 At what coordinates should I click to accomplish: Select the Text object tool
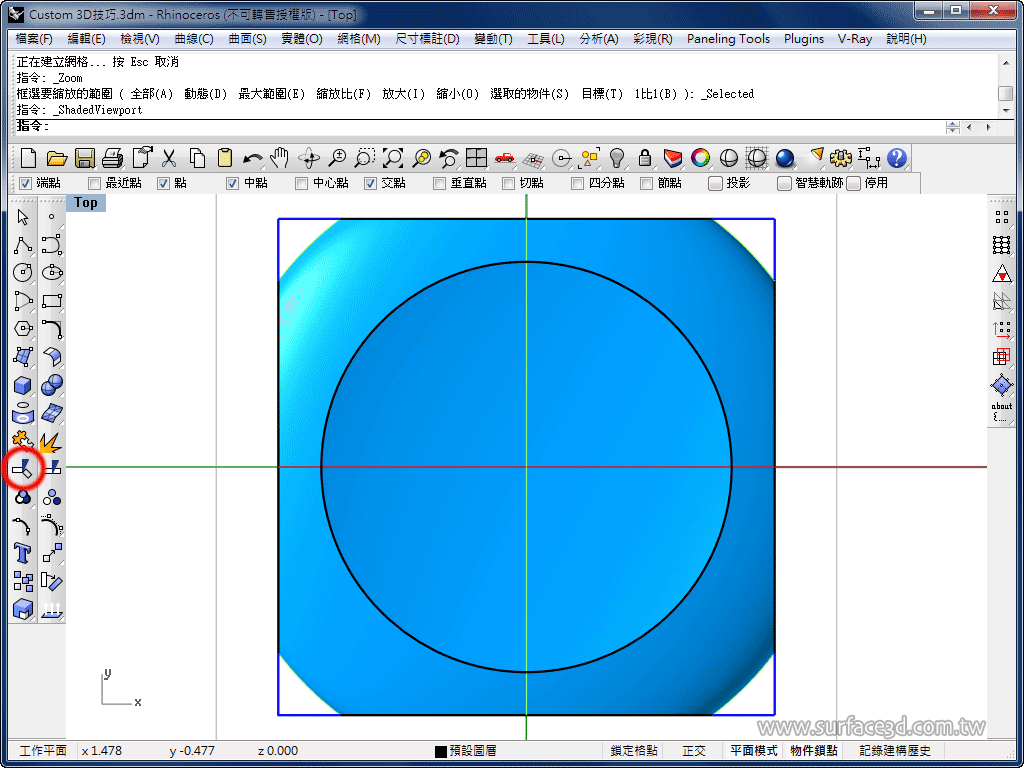tap(23, 553)
